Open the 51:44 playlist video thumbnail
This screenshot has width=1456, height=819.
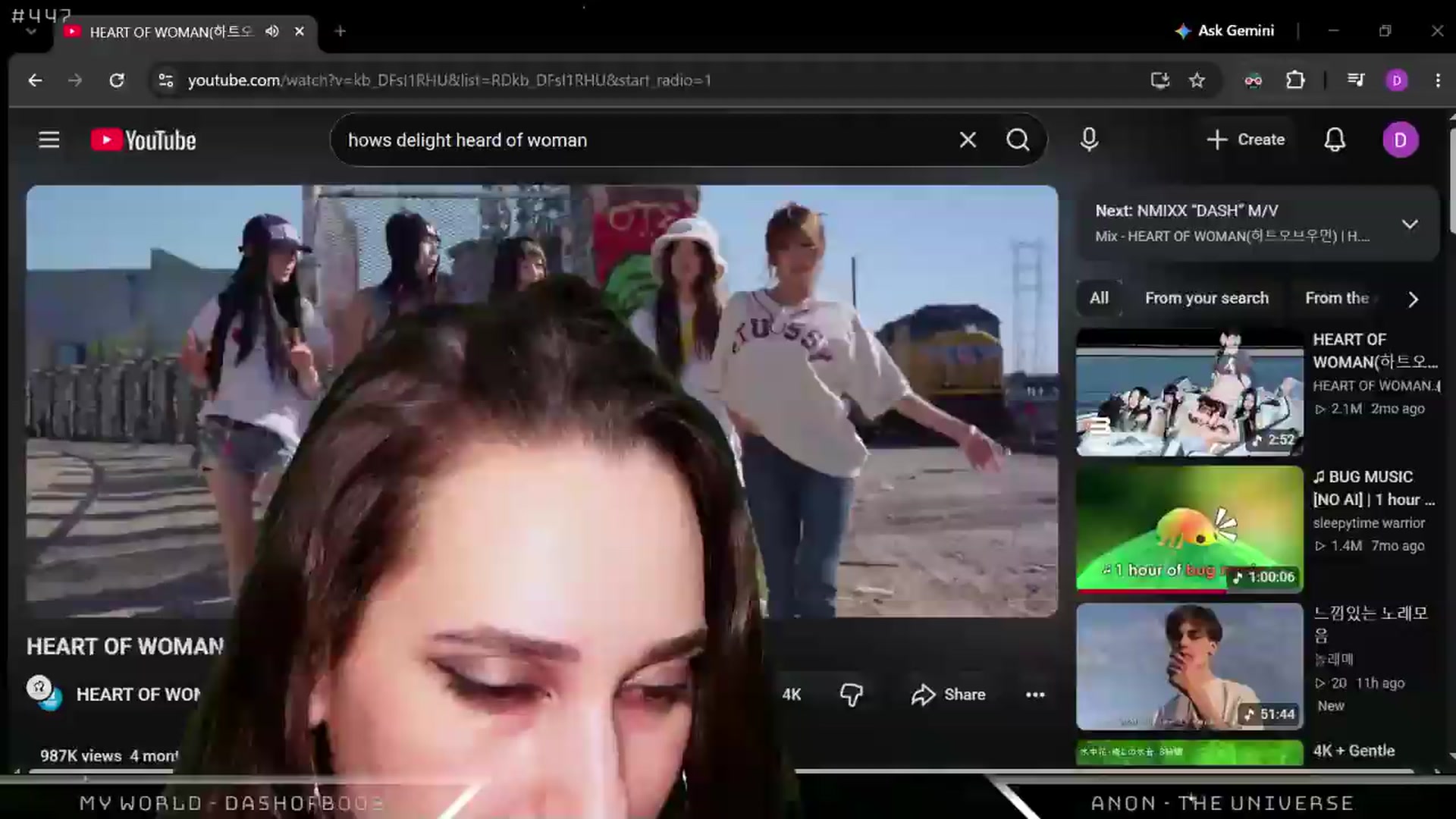pos(1189,666)
